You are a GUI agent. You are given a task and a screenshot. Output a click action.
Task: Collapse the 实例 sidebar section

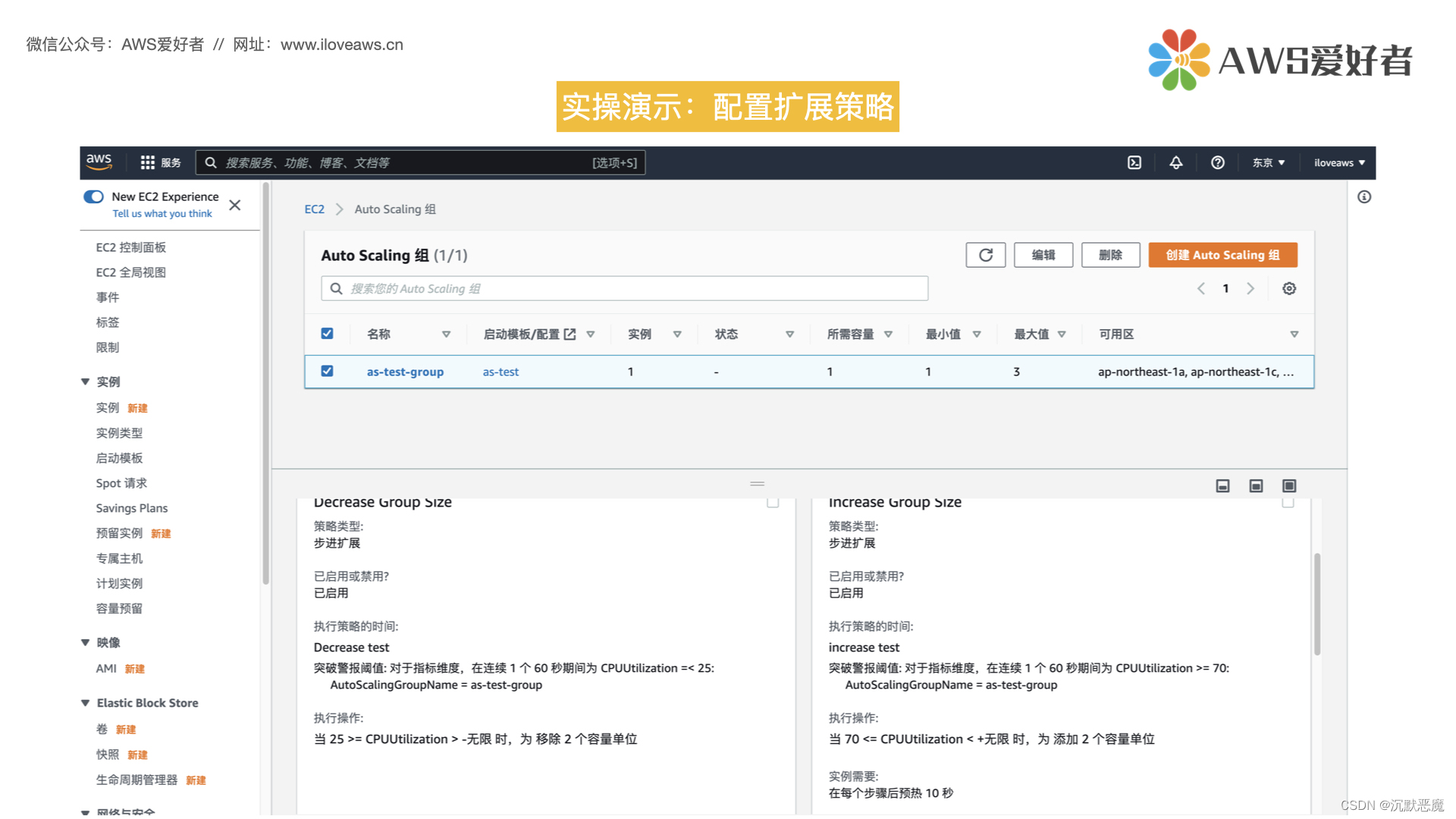coord(85,381)
